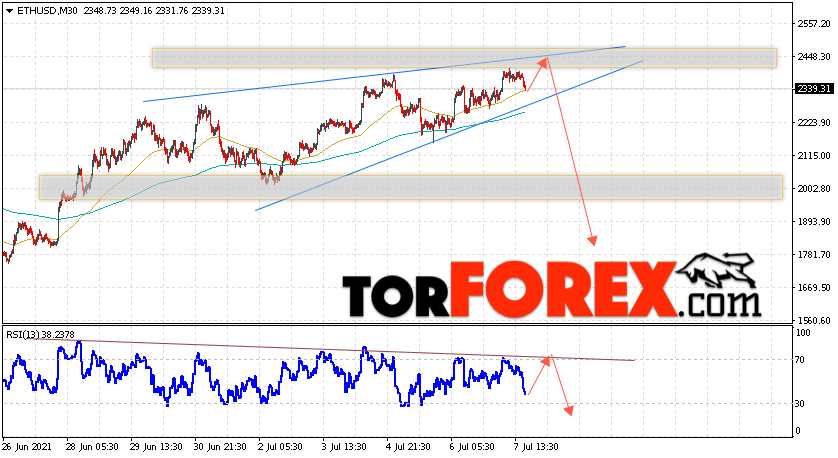838x458 pixels.
Task: Select the 1781.70 price axis label
Action: pos(813,254)
